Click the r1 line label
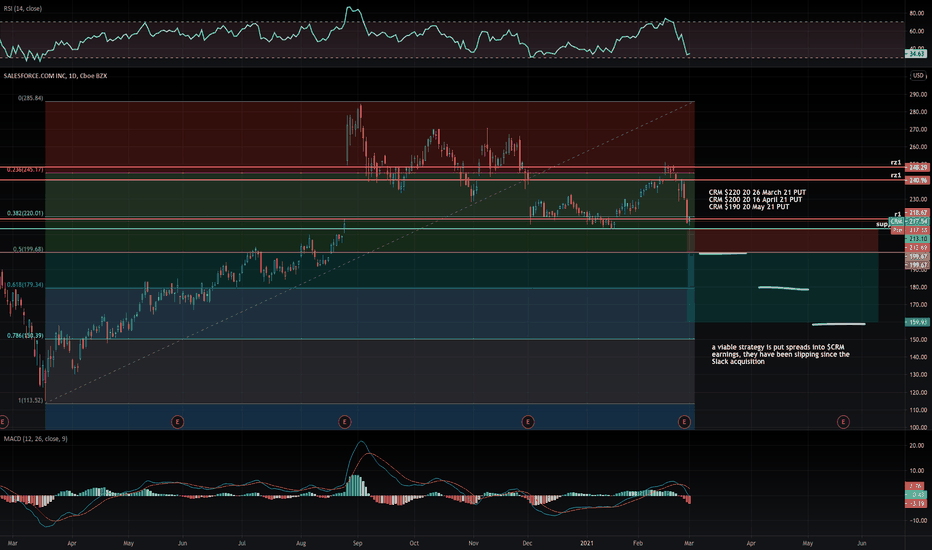This screenshot has width=932, height=550. [x=898, y=214]
